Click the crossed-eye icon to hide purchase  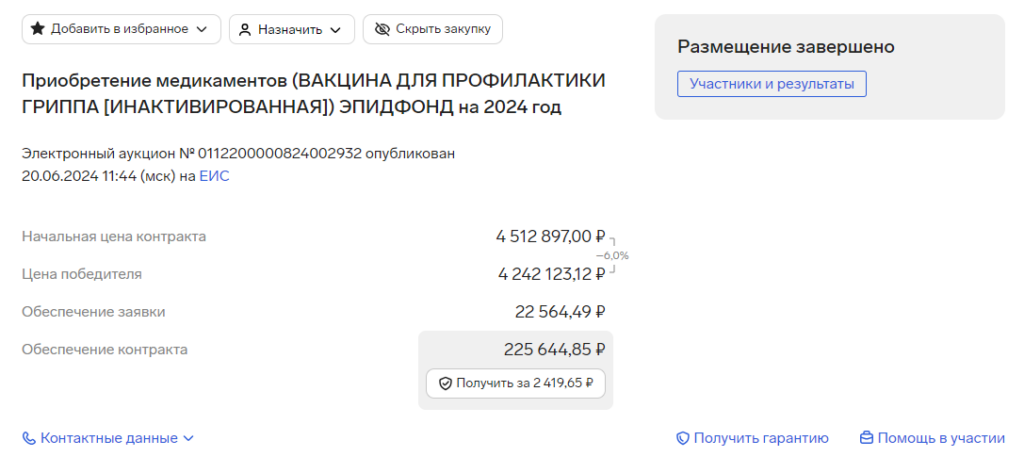coord(381,29)
